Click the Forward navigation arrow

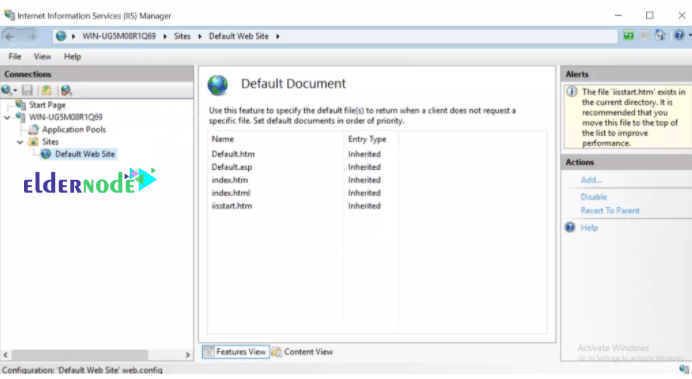[30, 37]
